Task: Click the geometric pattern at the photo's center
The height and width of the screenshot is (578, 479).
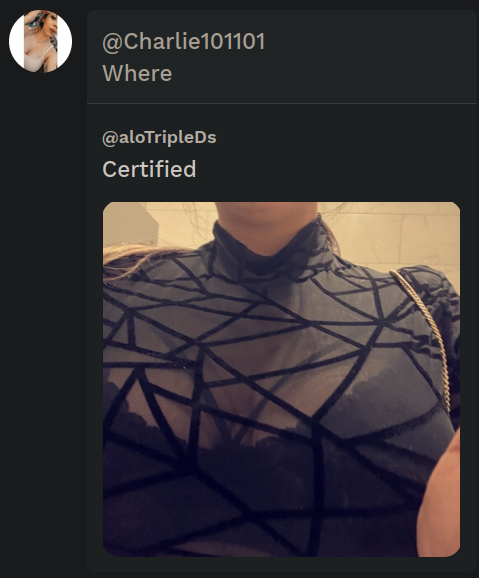Action: tap(281, 379)
